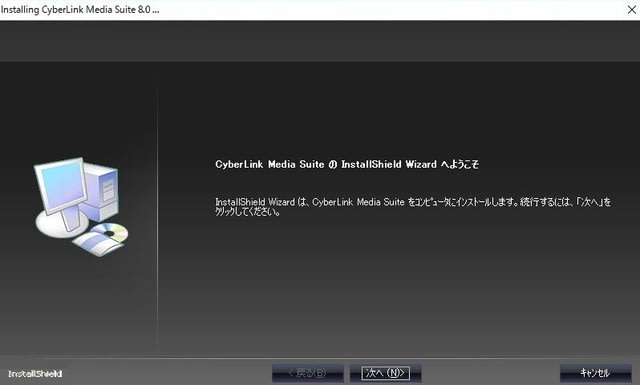
Task: Click the computer and disc installer graphic
Action: (81, 207)
